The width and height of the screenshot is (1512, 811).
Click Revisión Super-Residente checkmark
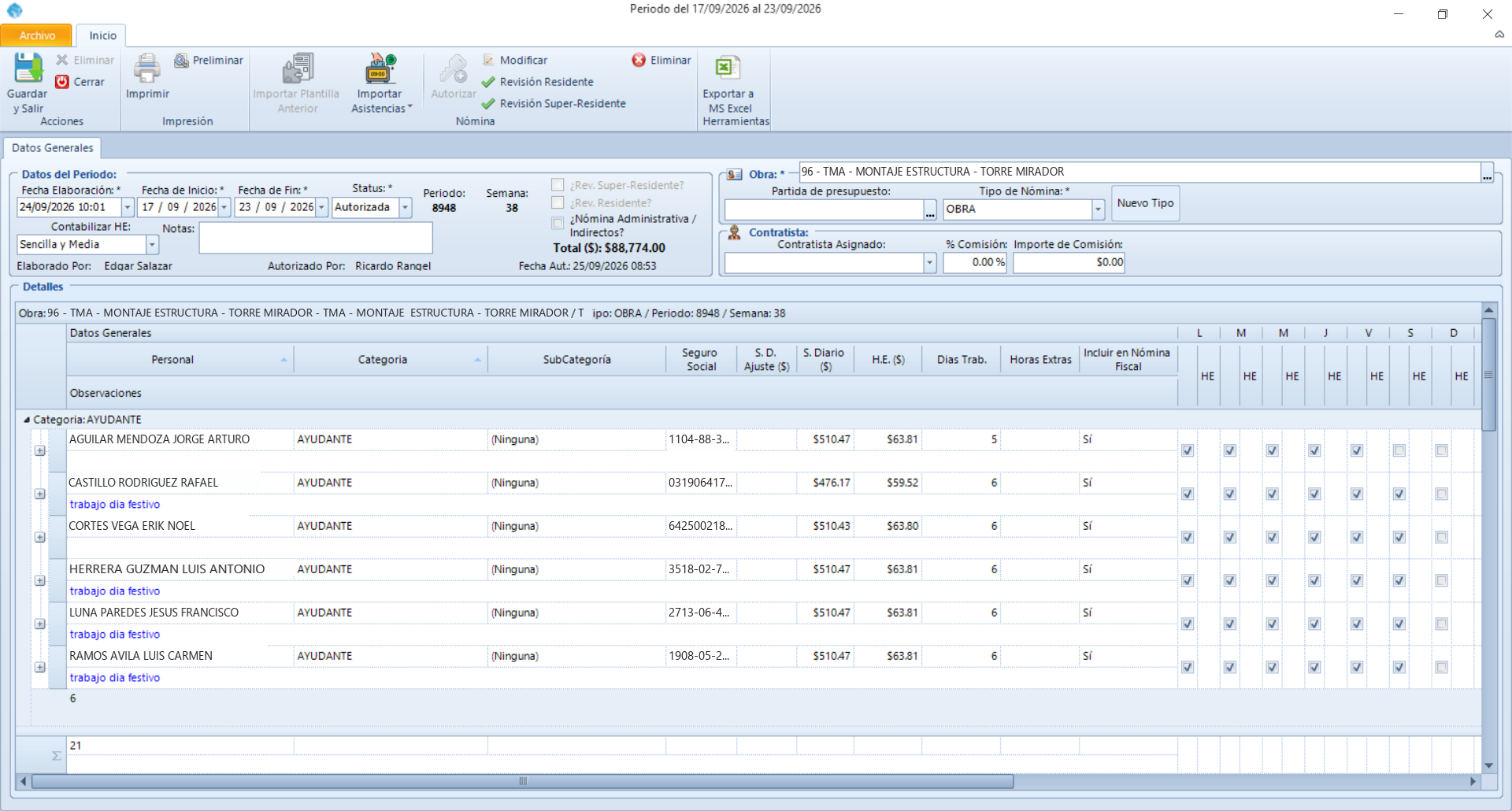click(488, 104)
